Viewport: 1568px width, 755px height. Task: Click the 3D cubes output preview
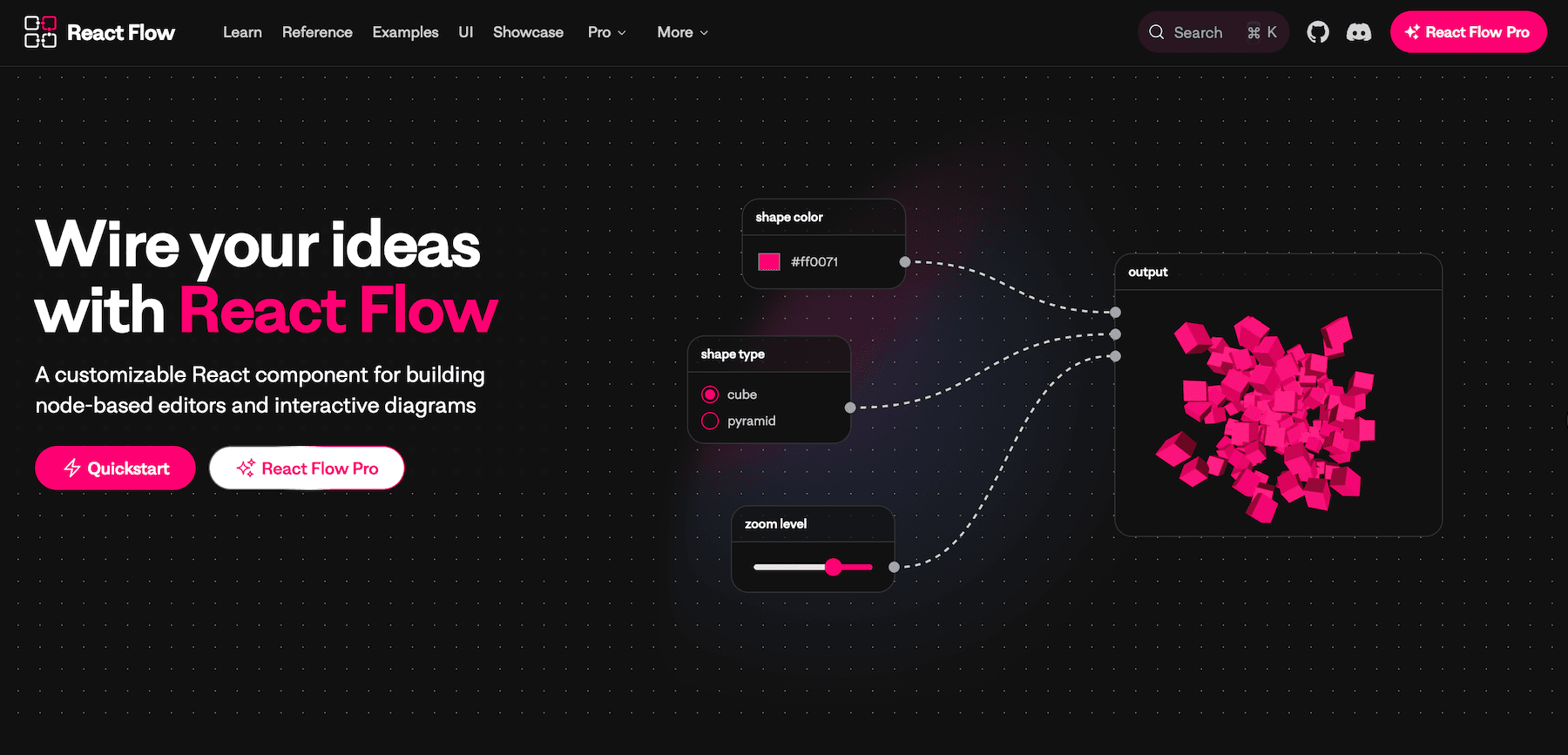(1267, 418)
